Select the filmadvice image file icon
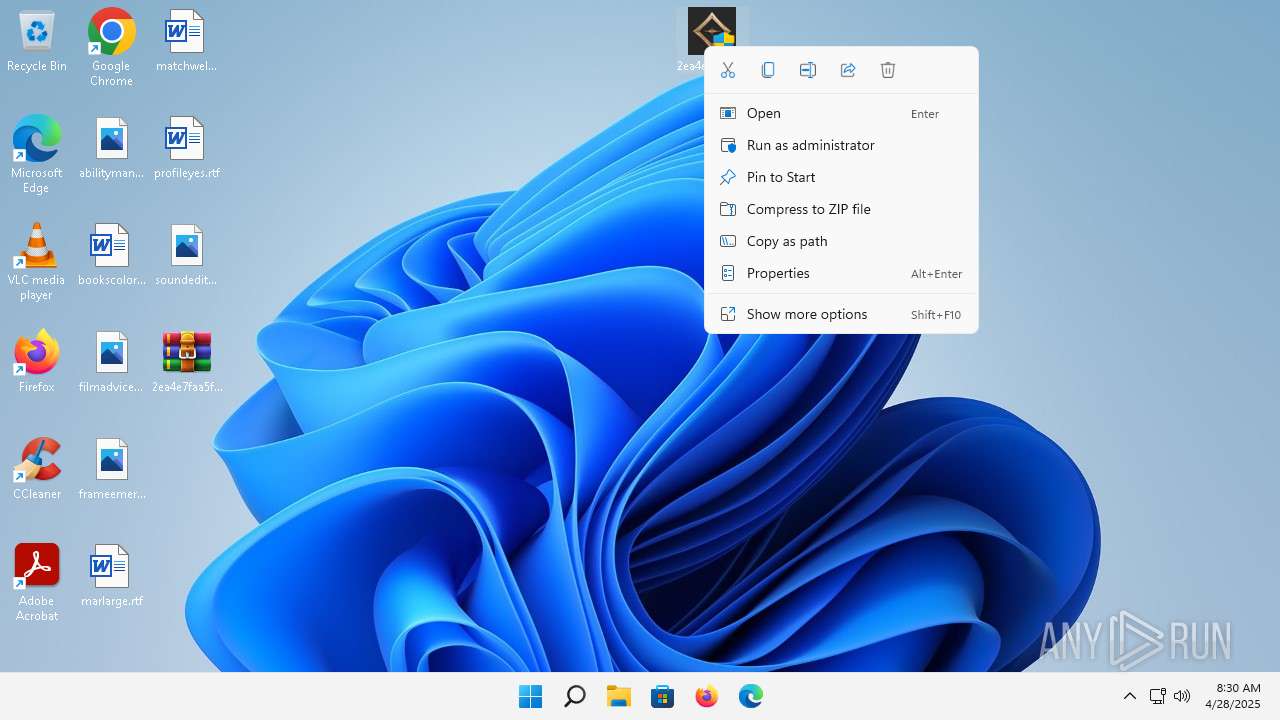This screenshot has height=720, width=1280. point(112,362)
